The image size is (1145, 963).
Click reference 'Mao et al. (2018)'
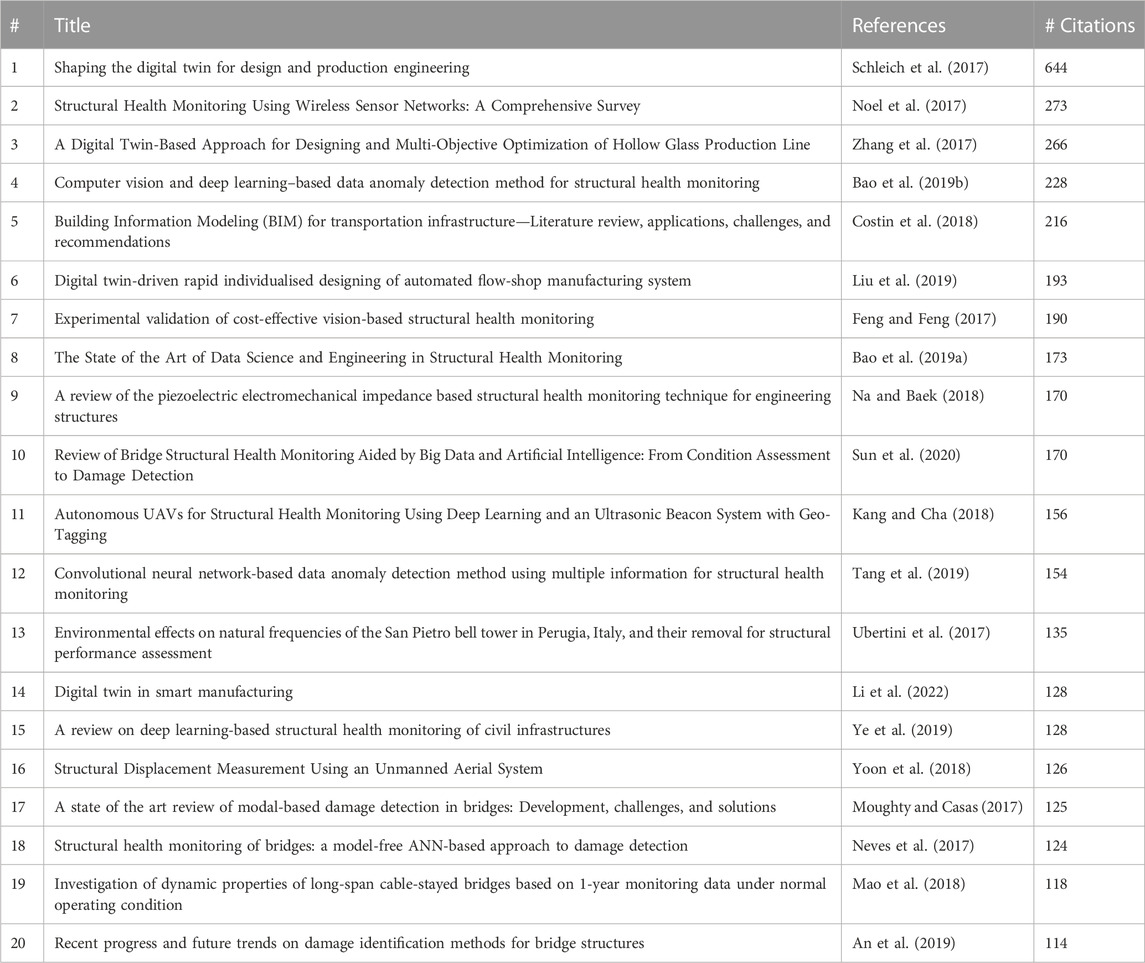908,884
